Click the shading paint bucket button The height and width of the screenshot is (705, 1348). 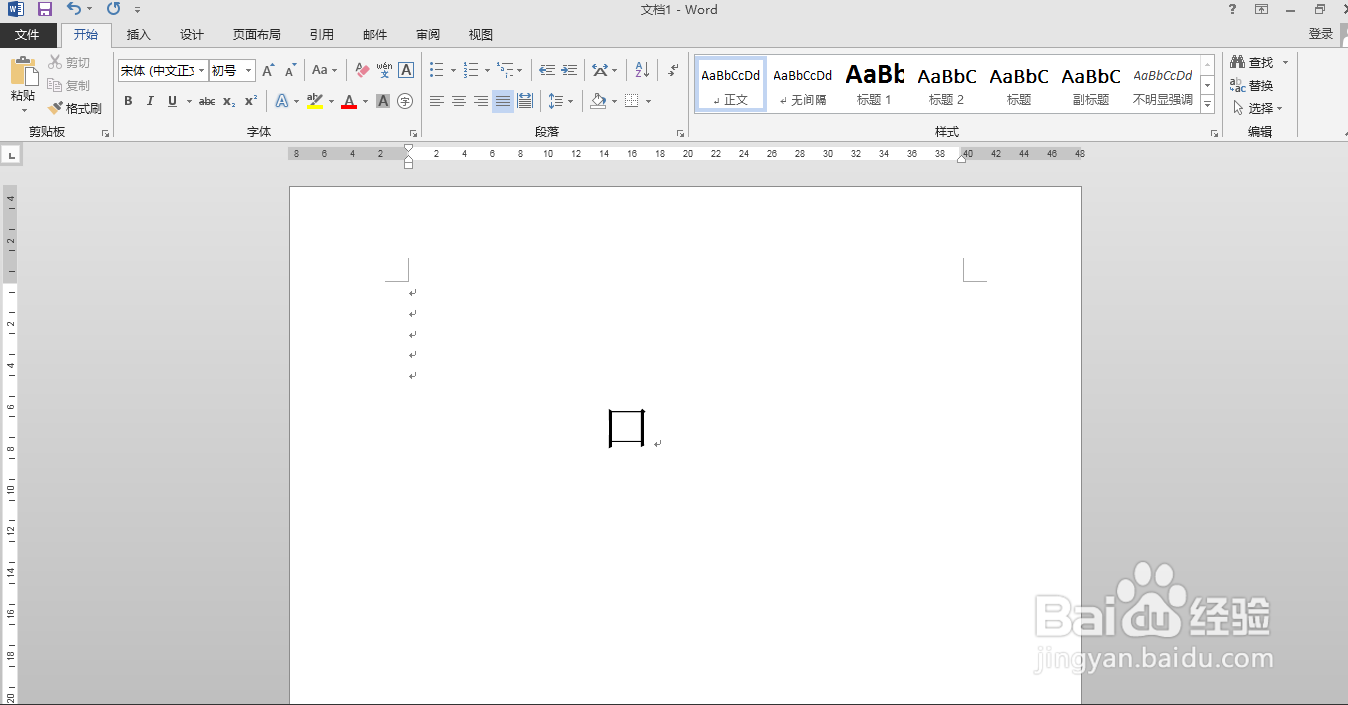[x=598, y=101]
